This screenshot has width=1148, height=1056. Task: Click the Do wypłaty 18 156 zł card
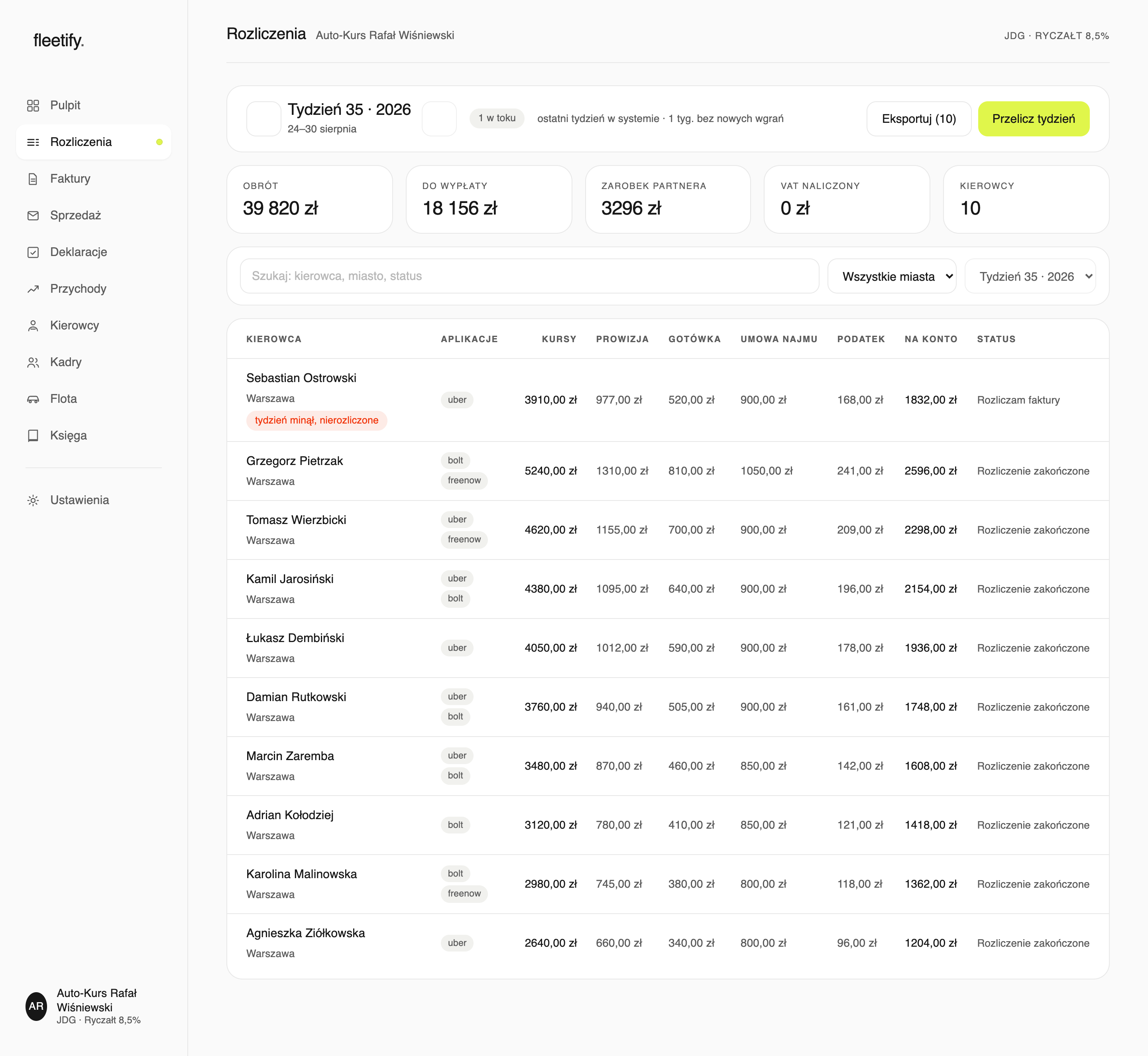489,199
